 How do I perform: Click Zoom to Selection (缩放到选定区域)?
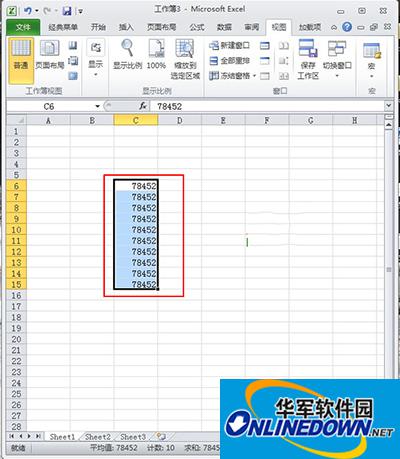click(x=185, y=60)
